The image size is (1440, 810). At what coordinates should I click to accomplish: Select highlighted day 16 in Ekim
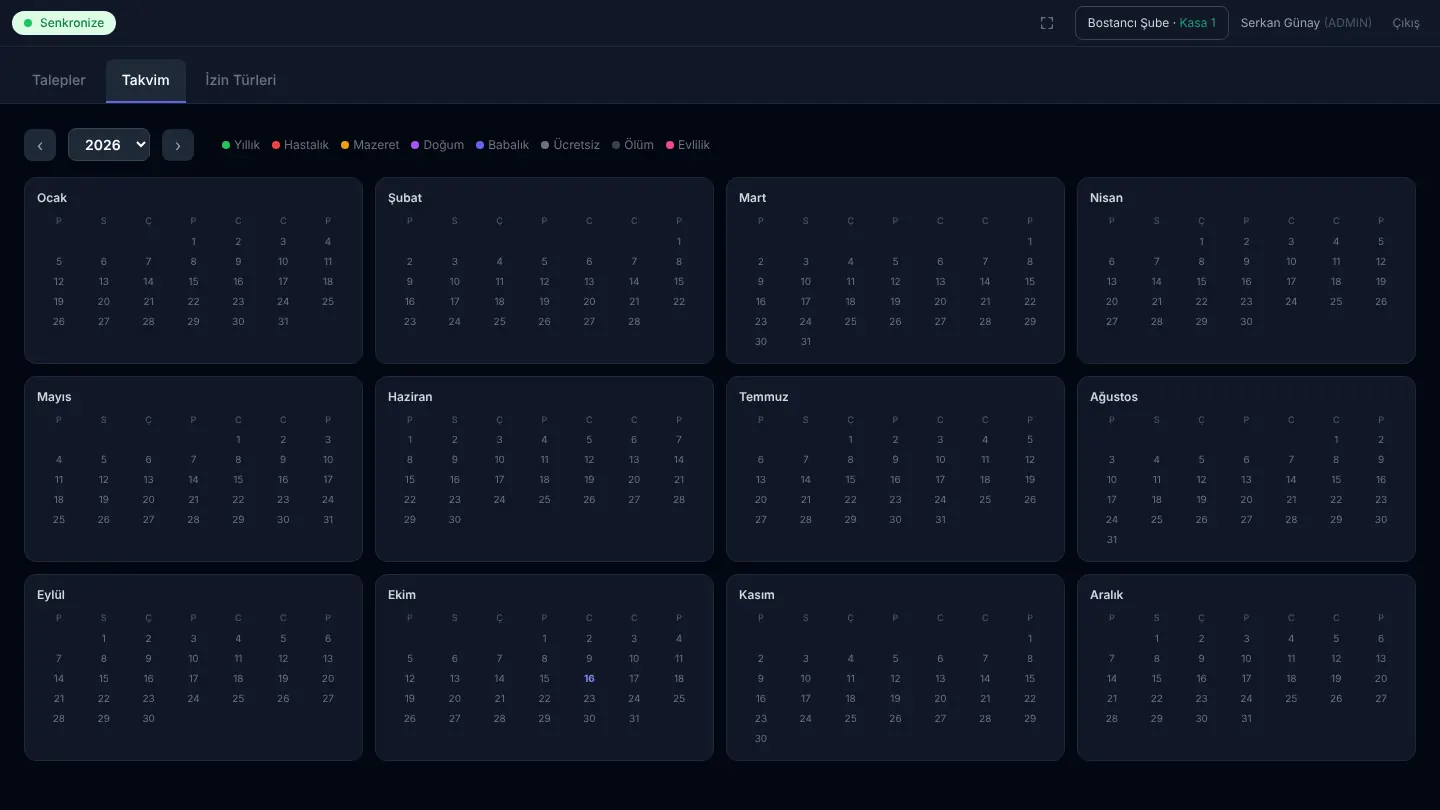click(589, 679)
